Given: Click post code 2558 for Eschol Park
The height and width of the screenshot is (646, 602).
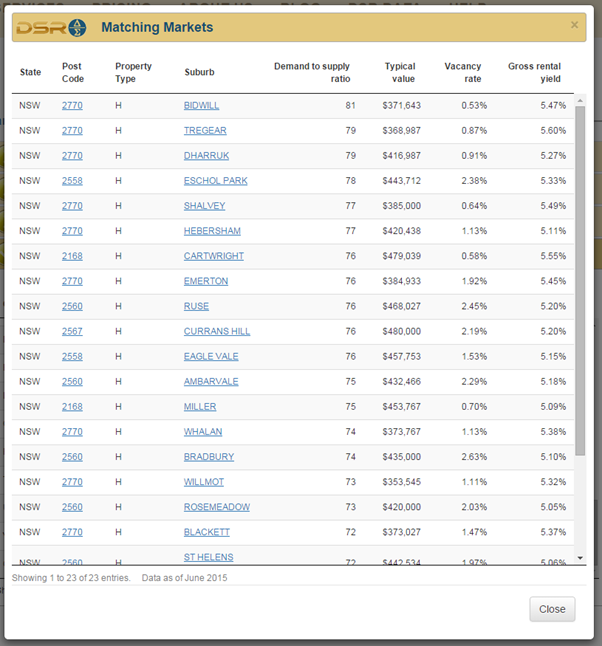Looking at the screenshot, I should tap(72, 181).
